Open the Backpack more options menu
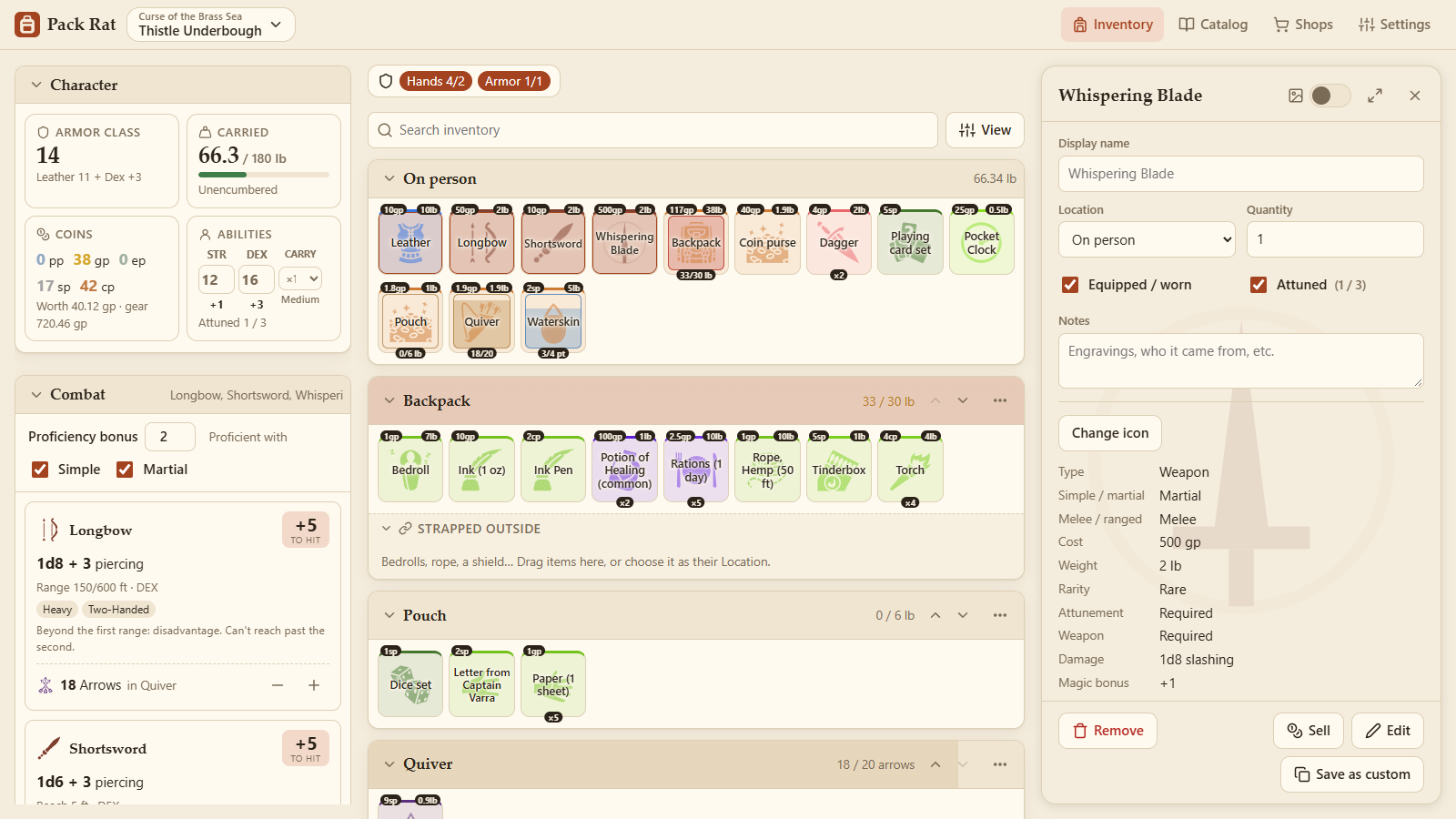This screenshot has width=1456, height=819. [1000, 400]
